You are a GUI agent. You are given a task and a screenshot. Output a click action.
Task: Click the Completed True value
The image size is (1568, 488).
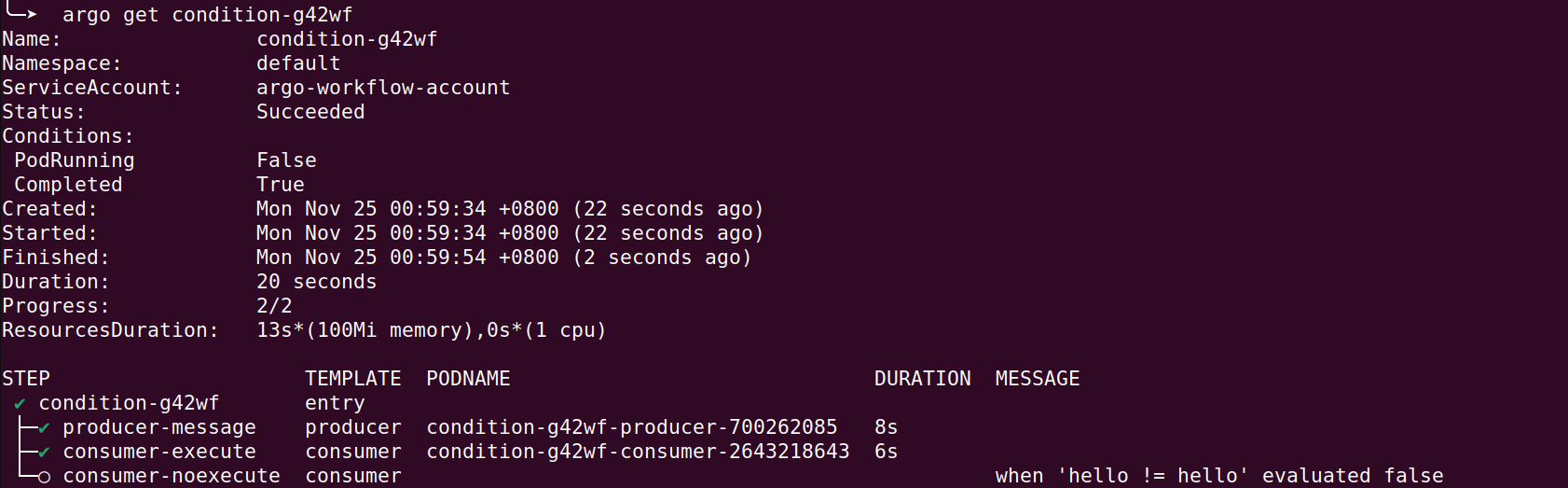pos(281,185)
